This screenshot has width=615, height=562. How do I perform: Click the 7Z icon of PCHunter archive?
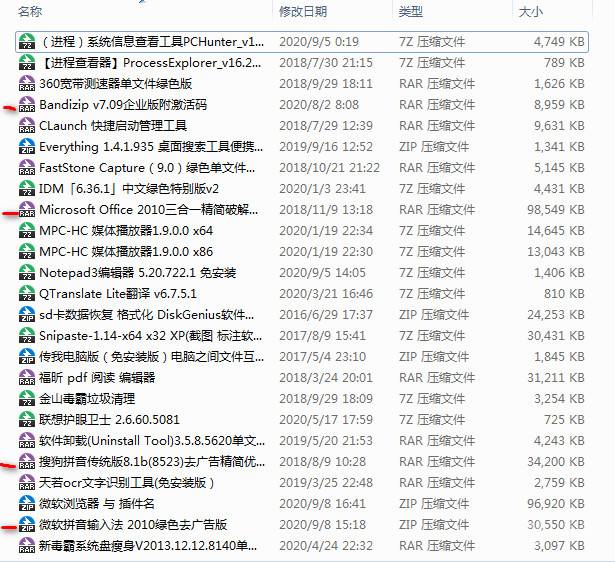pos(27,42)
